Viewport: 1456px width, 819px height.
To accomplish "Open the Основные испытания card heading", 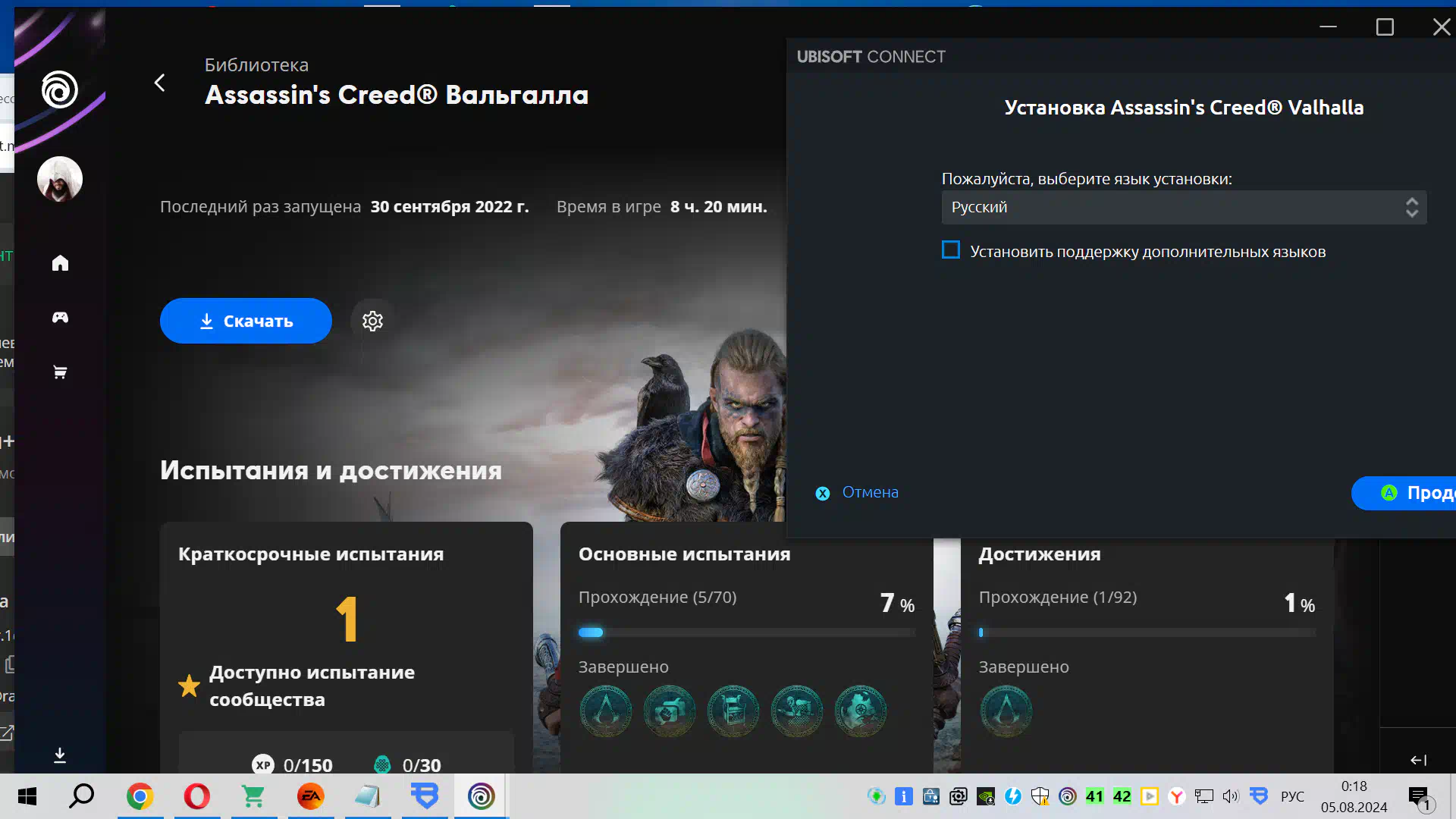I will tap(684, 554).
